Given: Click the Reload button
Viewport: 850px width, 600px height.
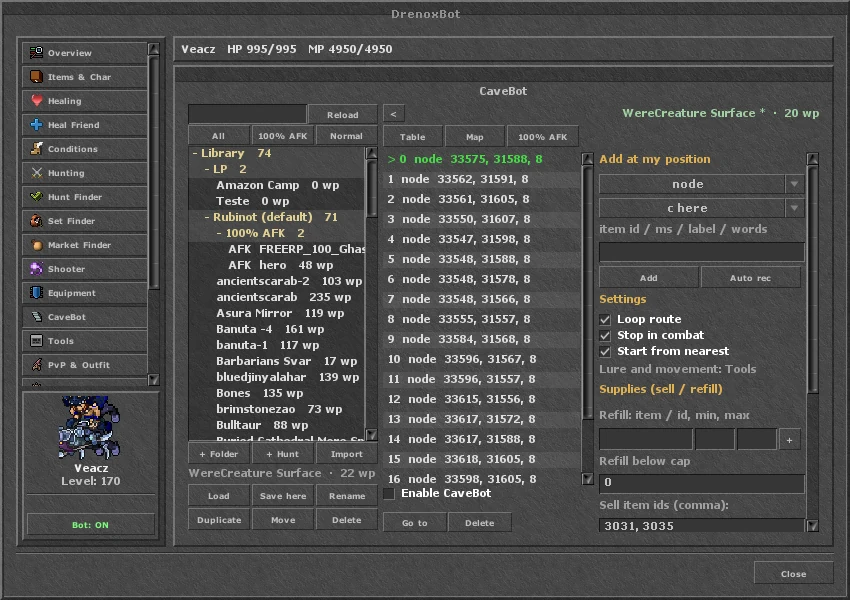Looking at the screenshot, I should [x=343, y=114].
